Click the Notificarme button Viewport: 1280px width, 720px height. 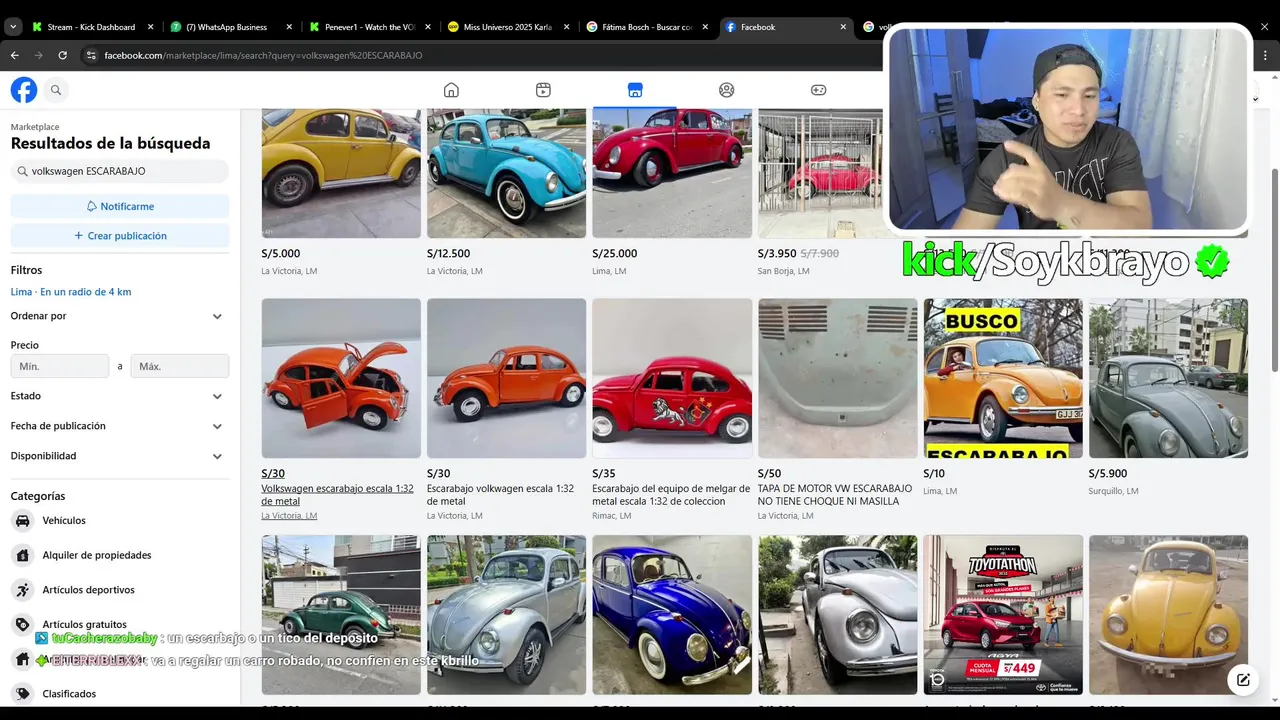[120, 206]
